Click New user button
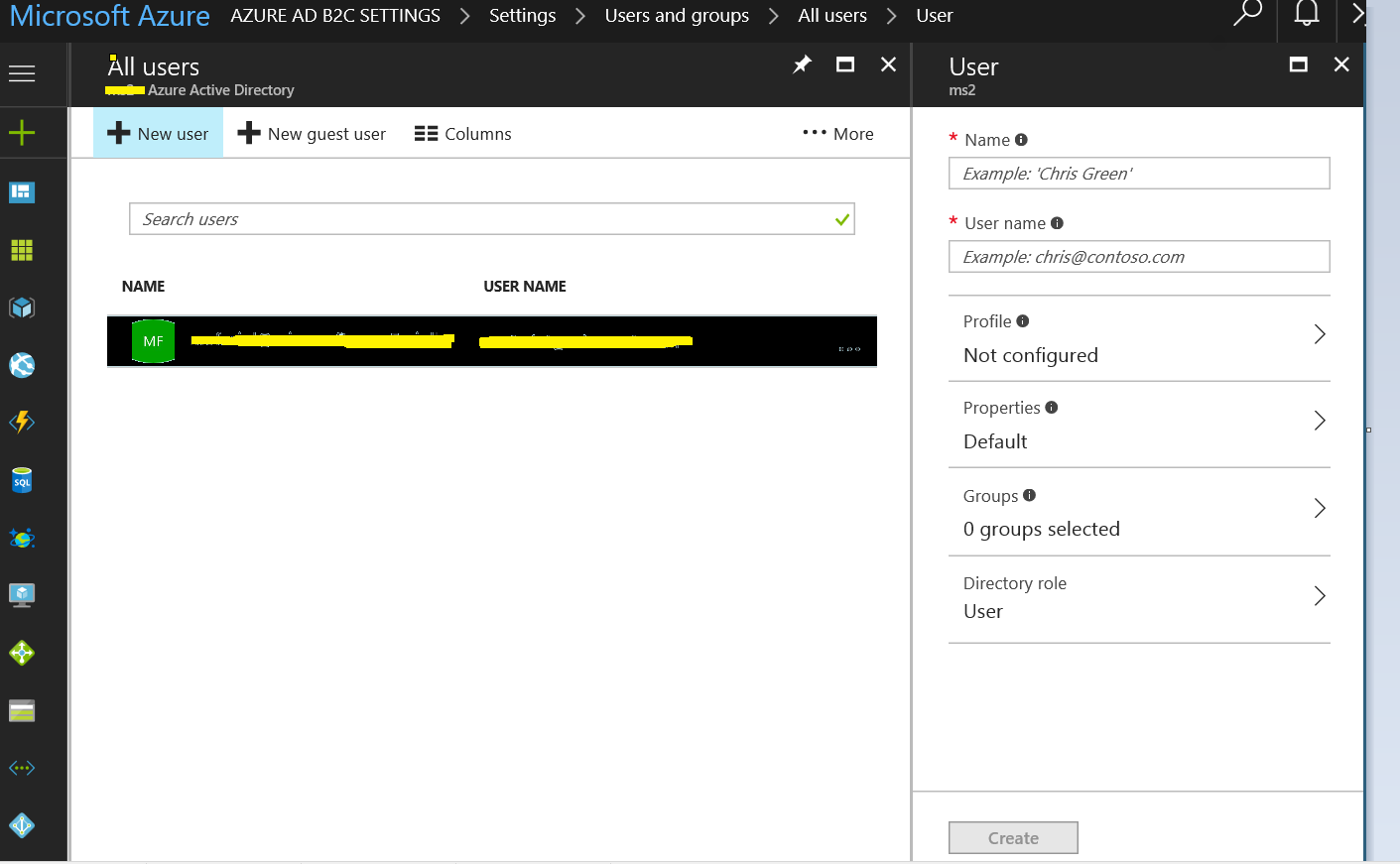 (158, 133)
